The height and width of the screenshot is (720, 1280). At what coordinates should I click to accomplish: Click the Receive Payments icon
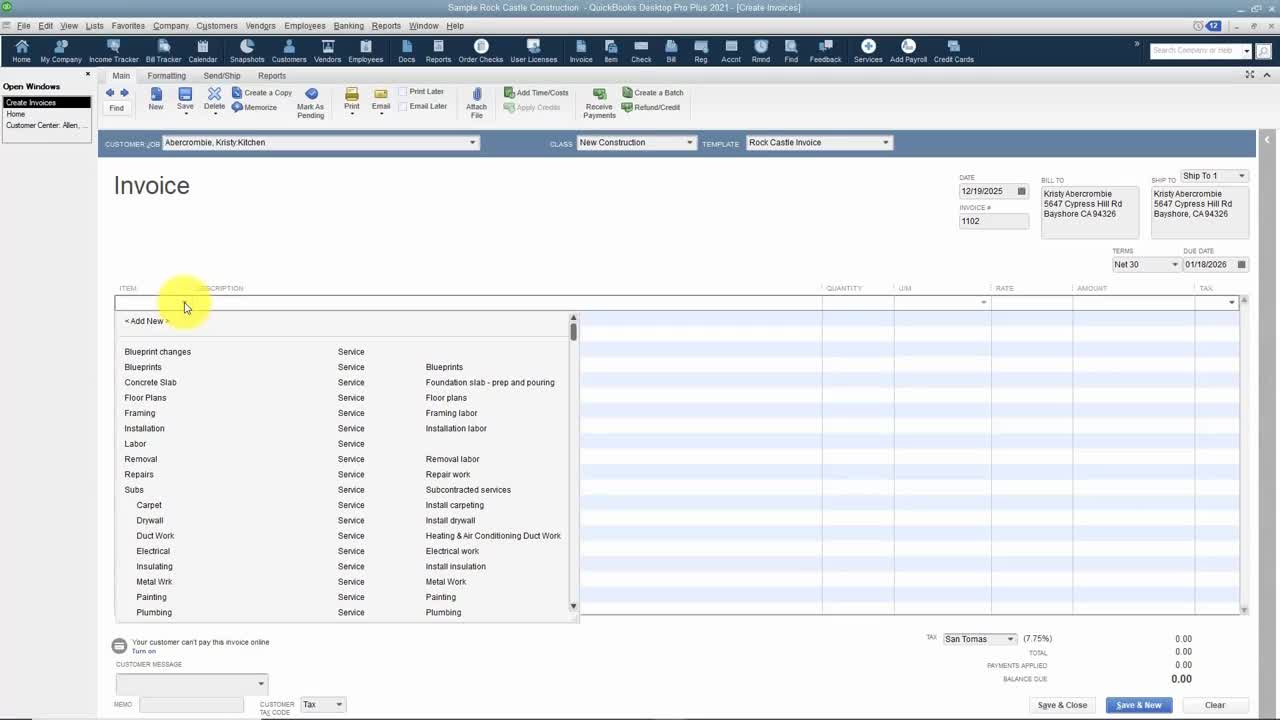tap(599, 103)
